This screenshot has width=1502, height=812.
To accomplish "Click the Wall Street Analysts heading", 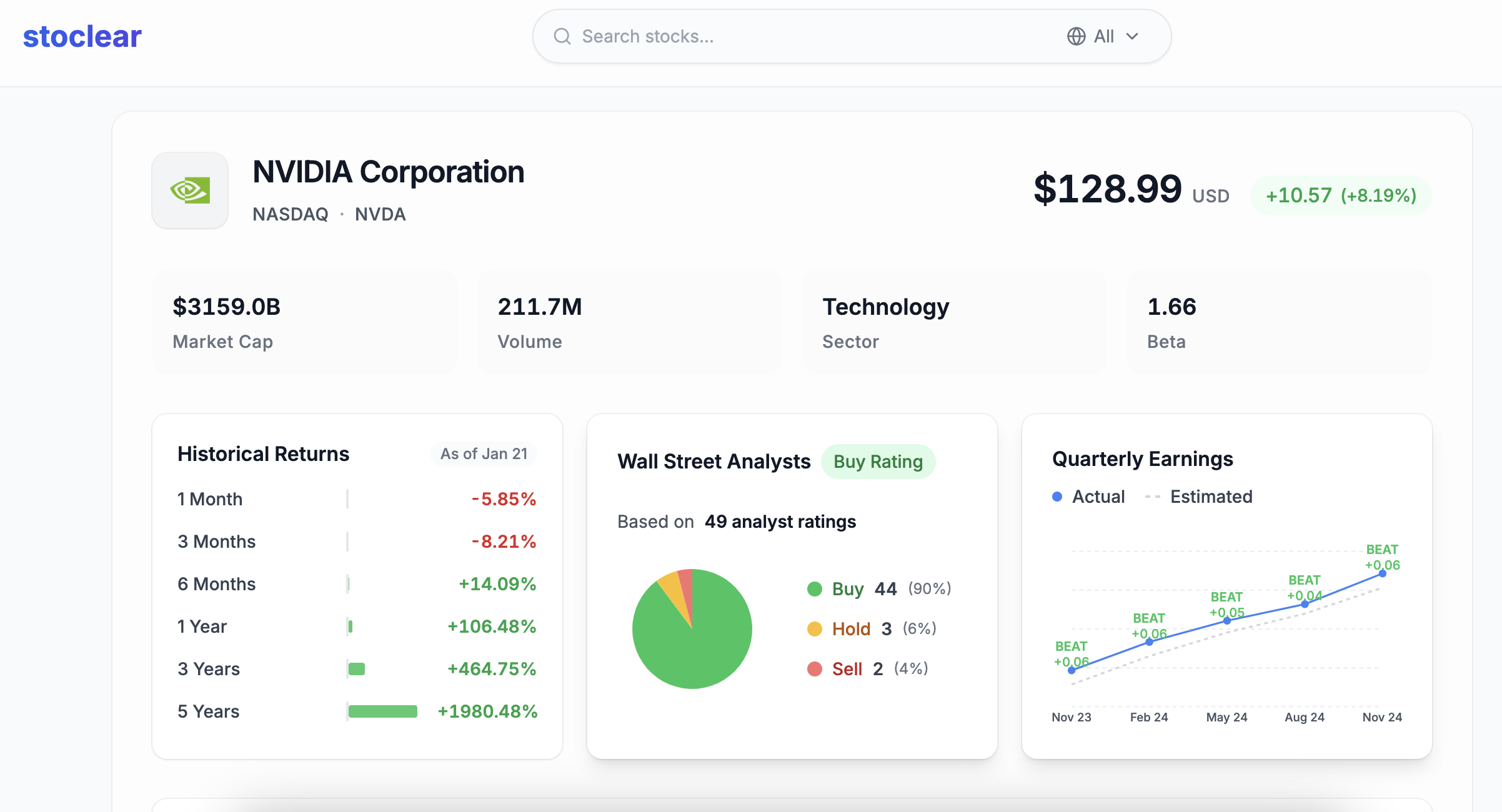I will pyautogui.click(x=714, y=462).
